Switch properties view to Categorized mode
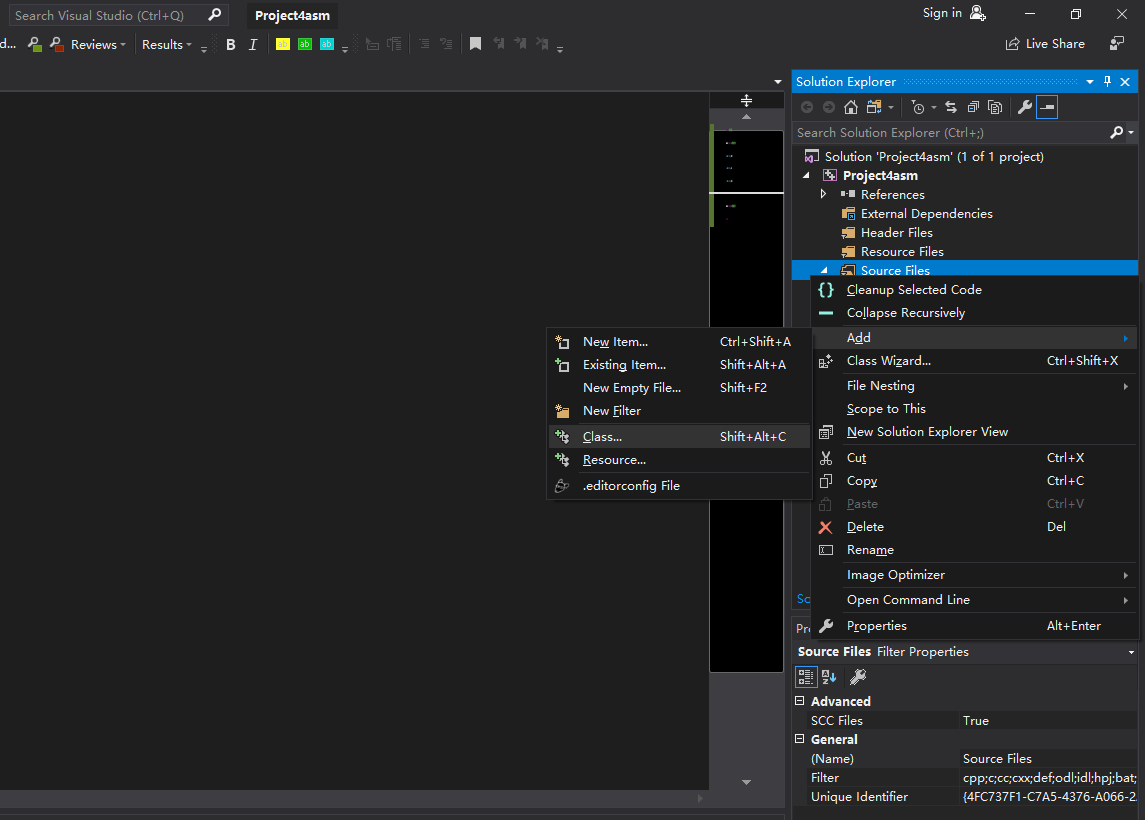The height and width of the screenshot is (820, 1145). pos(806,677)
